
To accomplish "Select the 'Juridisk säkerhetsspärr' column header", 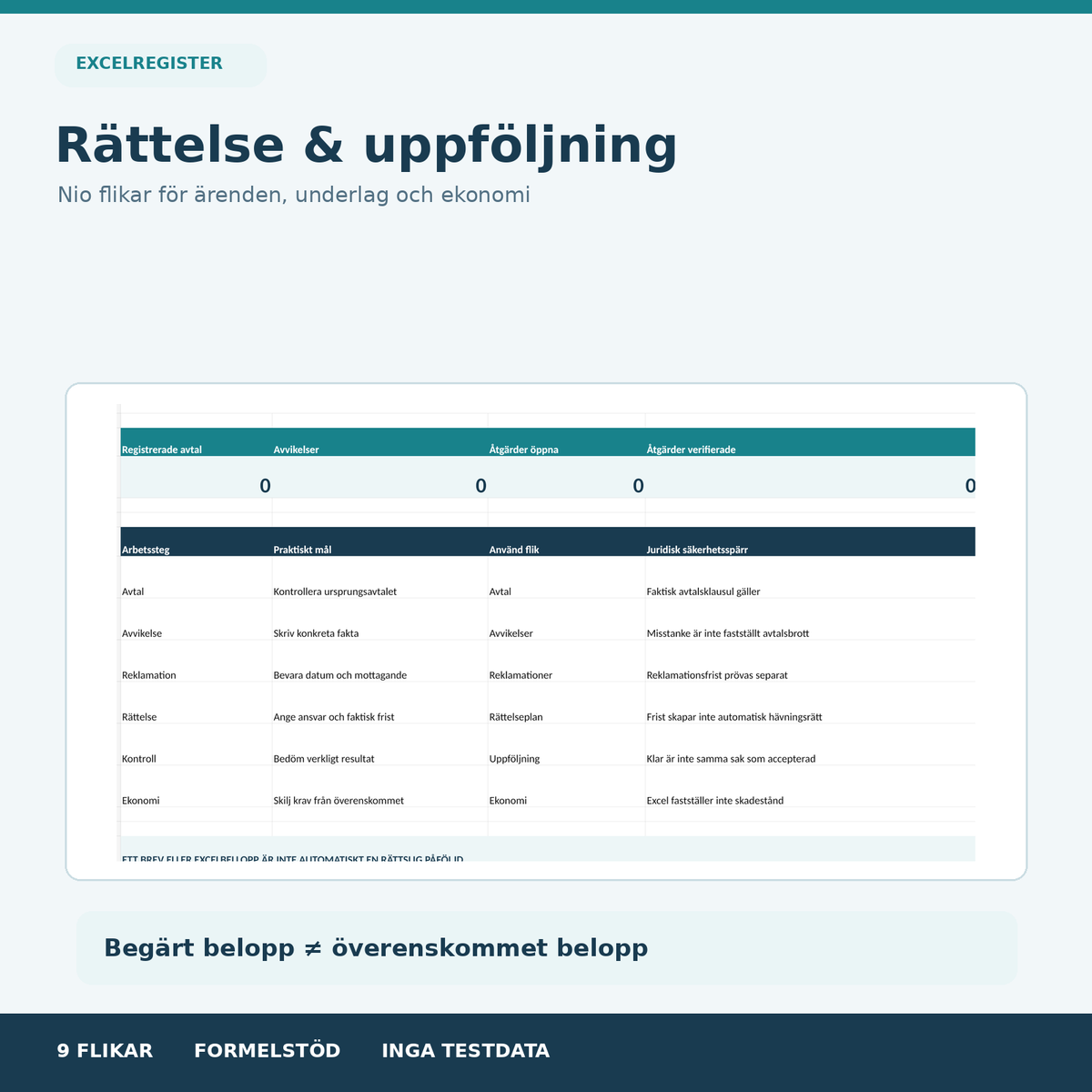I will [x=810, y=541].
